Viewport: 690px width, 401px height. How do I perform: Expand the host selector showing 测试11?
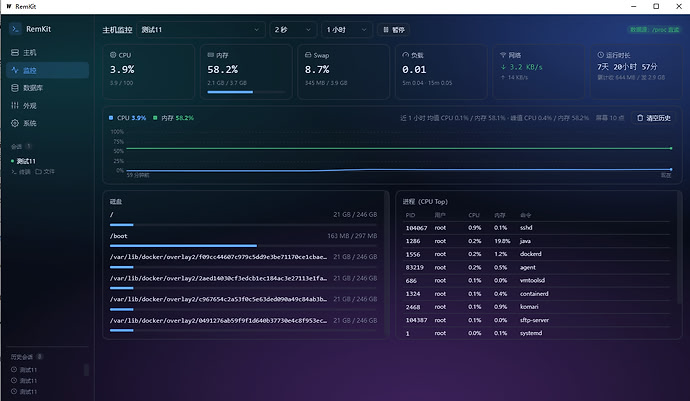(201, 29)
